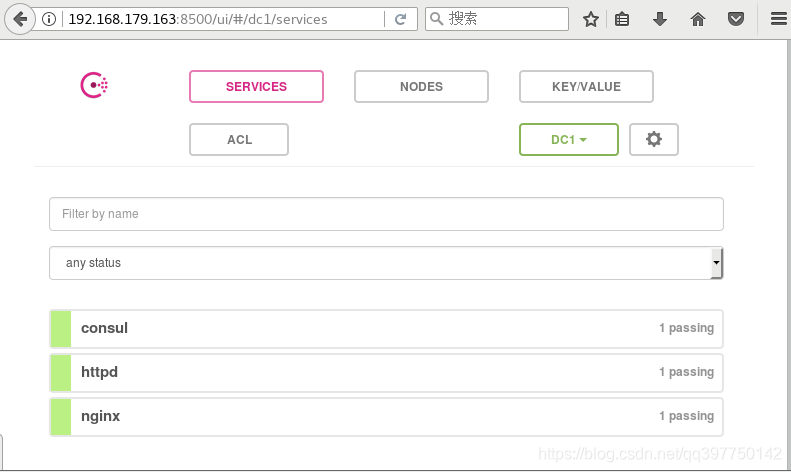Click green status bar of httpd service
791x472 pixels.
61,373
